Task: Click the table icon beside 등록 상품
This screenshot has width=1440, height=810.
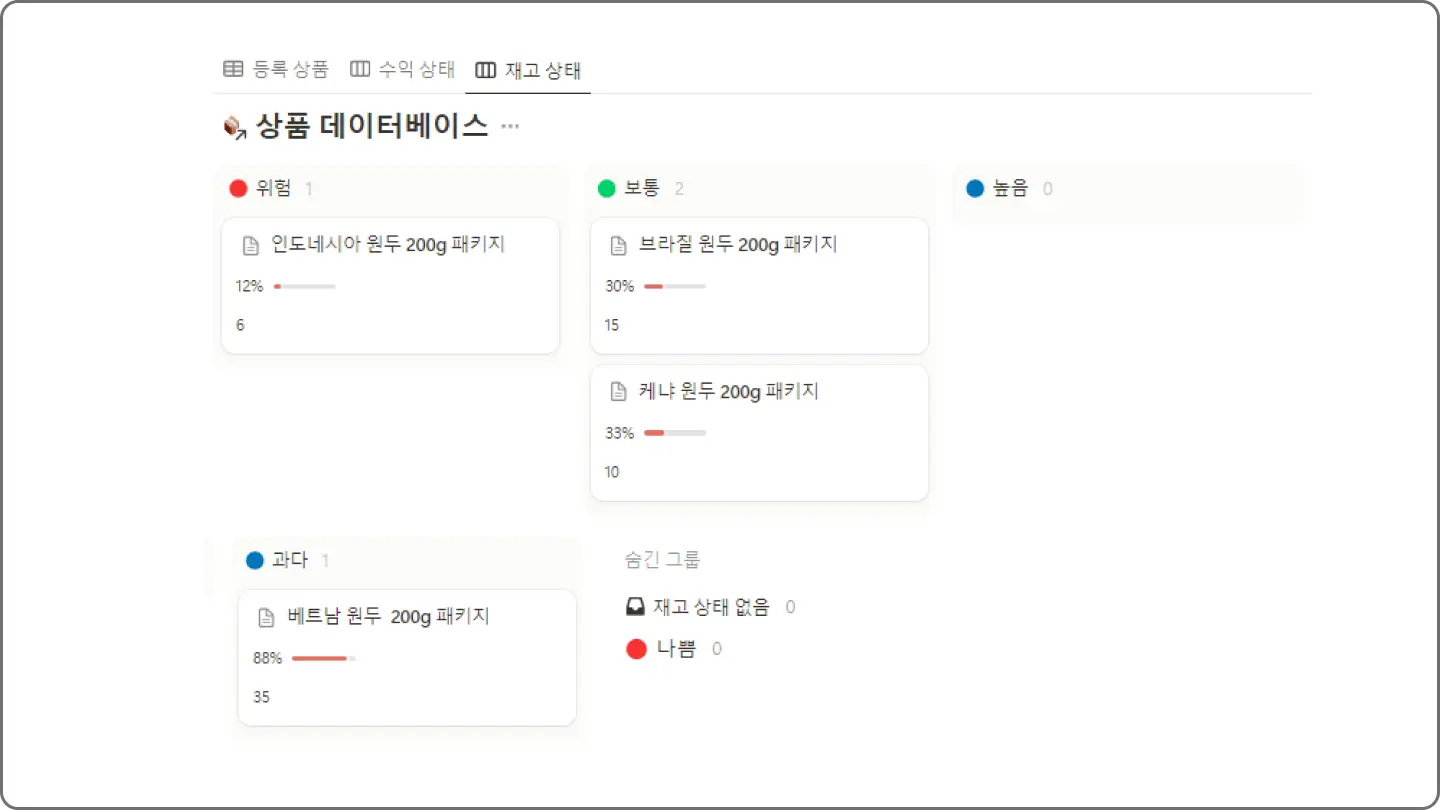Action: pos(233,69)
